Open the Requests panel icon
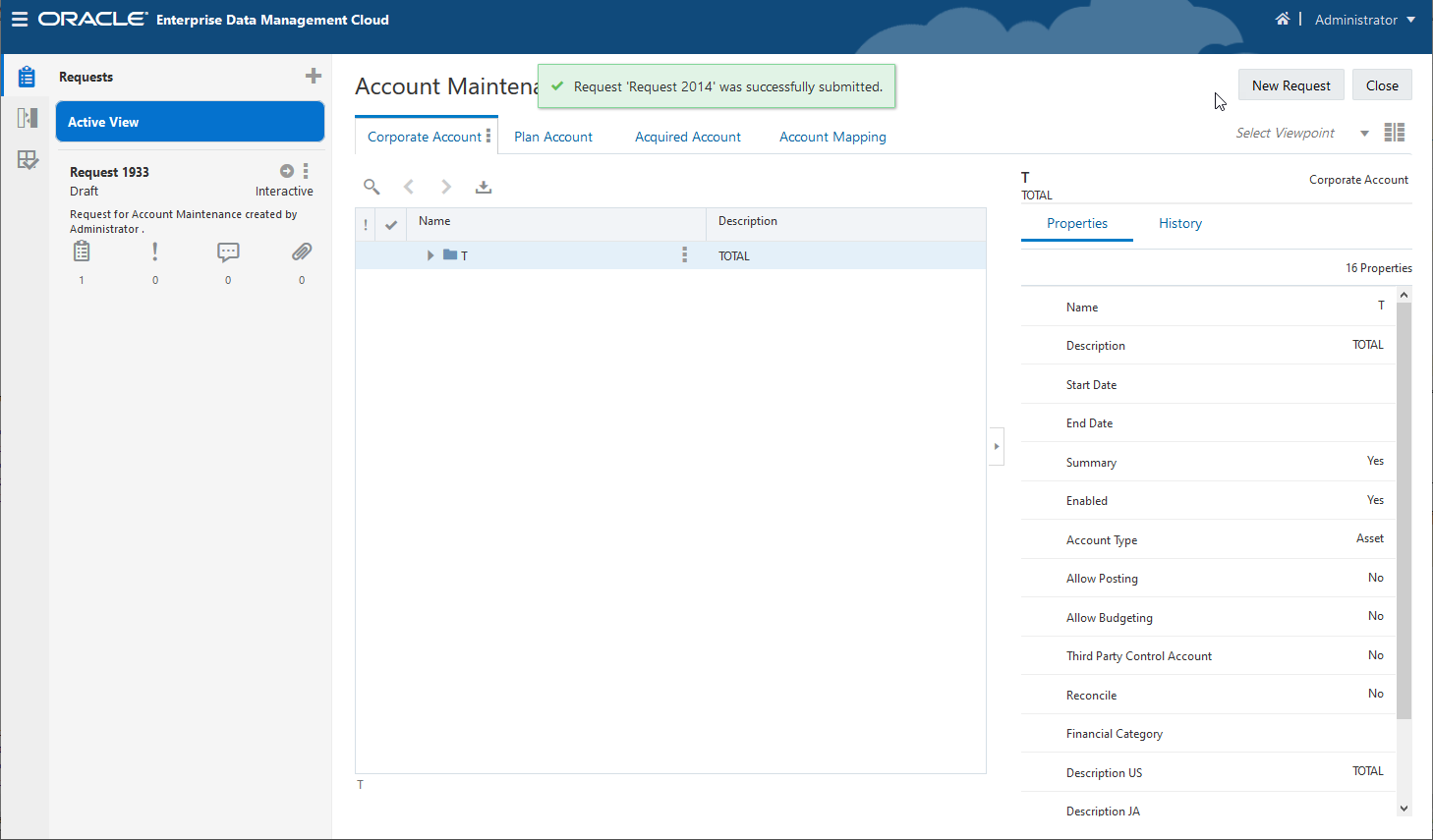1433x840 pixels. (26, 75)
